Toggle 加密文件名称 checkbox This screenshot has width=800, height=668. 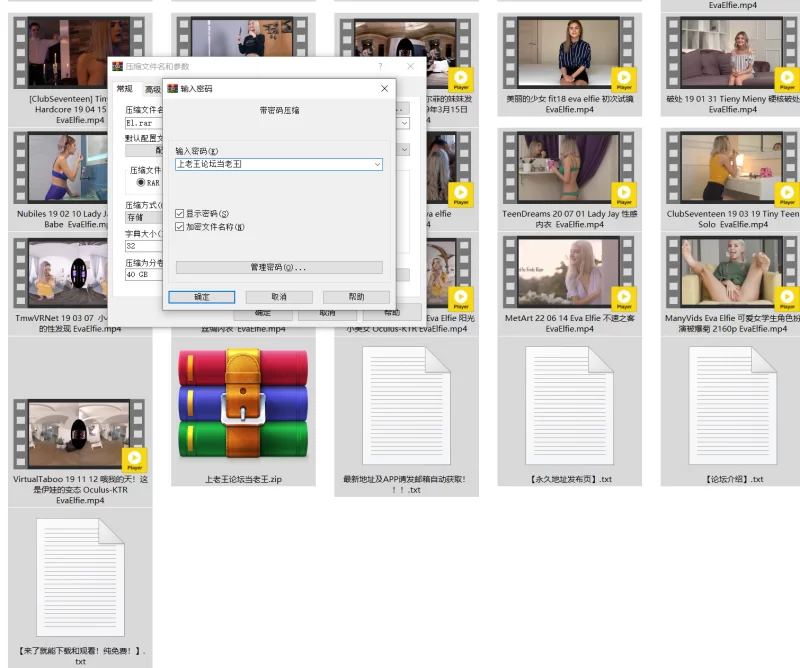180,227
